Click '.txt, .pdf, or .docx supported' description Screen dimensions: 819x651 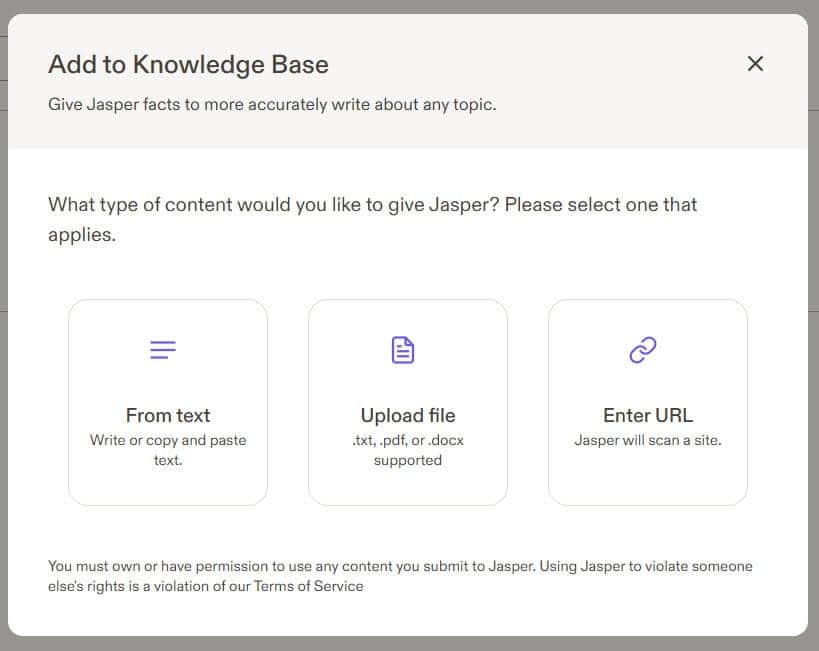pos(408,450)
